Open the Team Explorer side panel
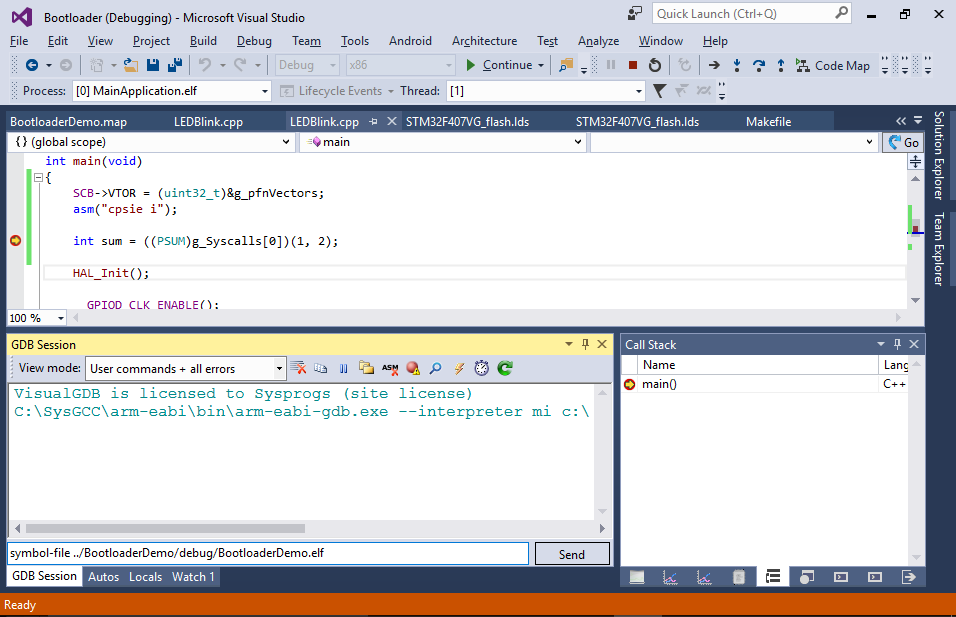 pyautogui.click(x=940, y=249)
